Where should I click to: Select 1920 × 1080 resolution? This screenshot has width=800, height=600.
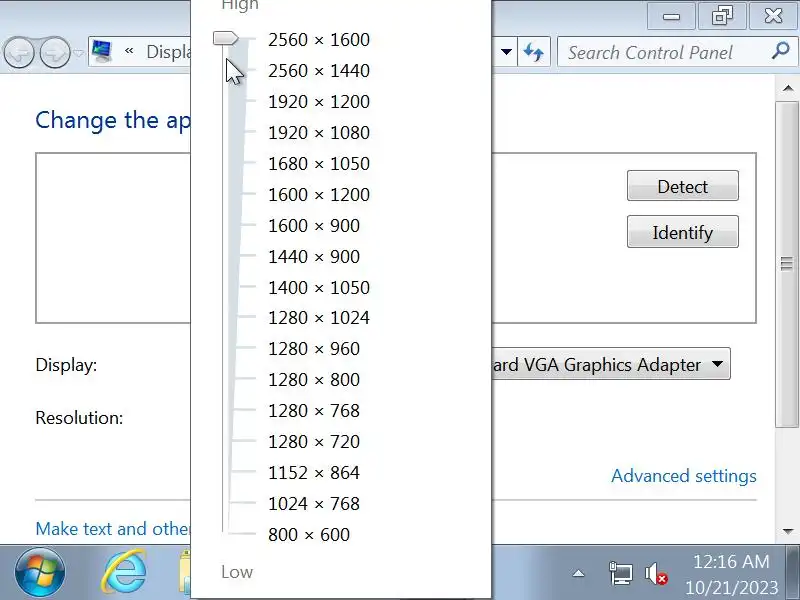[319, 133]
